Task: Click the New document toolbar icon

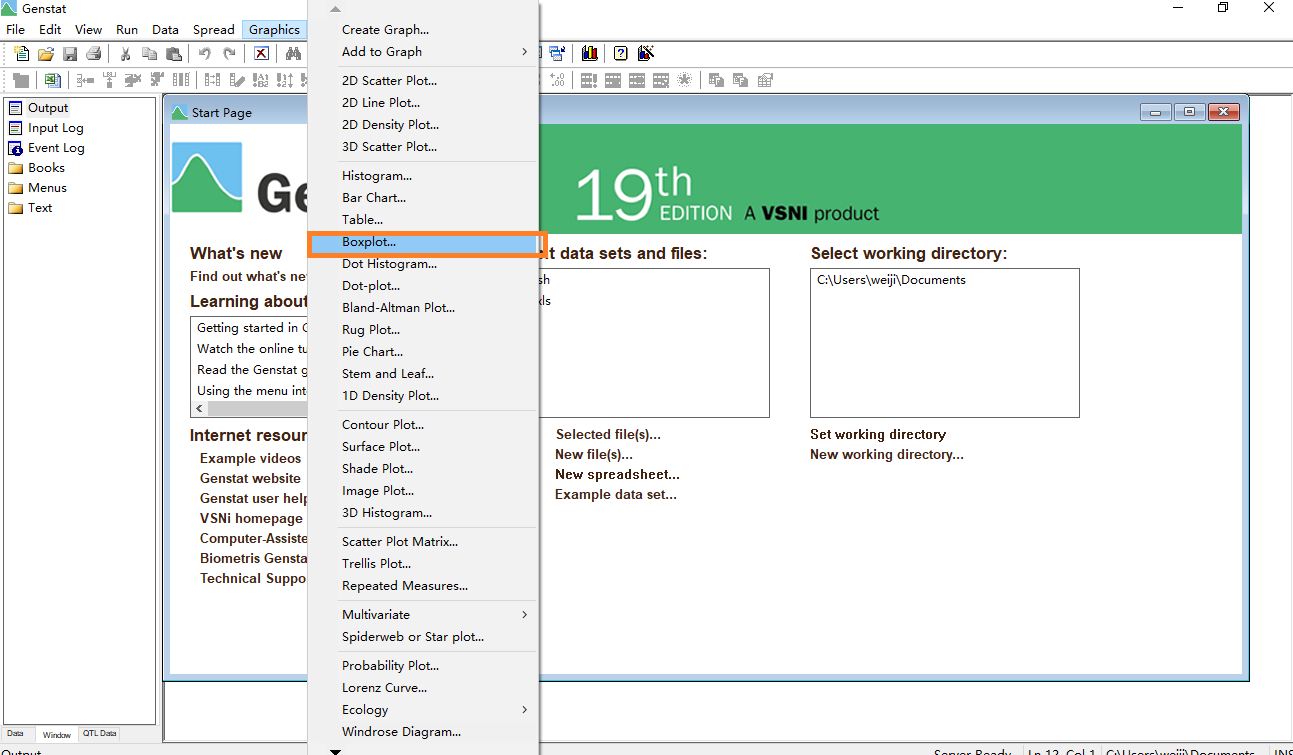Action: 22,53
